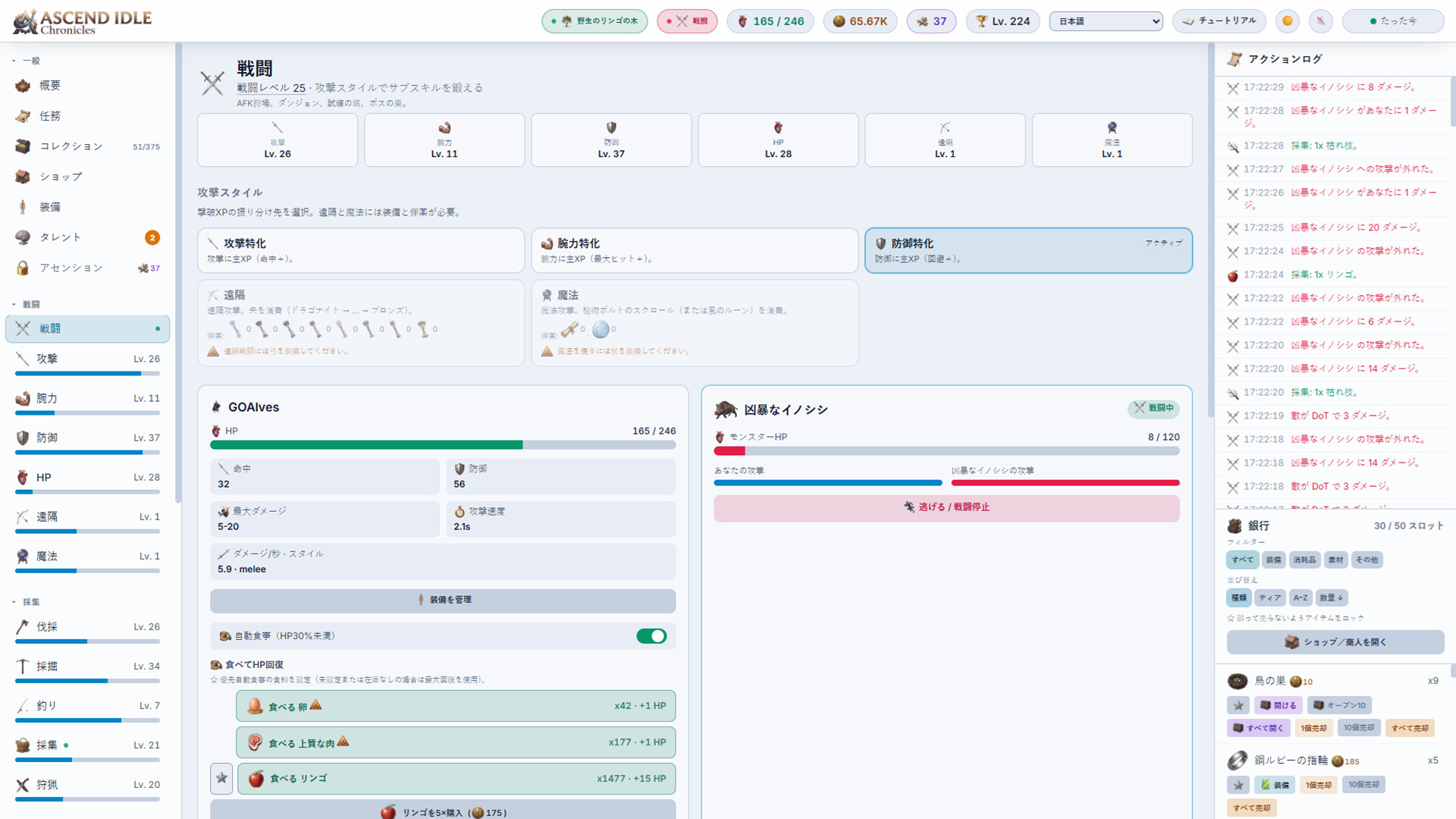Open 伐採 woodcutting skill in sidebar

(87, 631)
